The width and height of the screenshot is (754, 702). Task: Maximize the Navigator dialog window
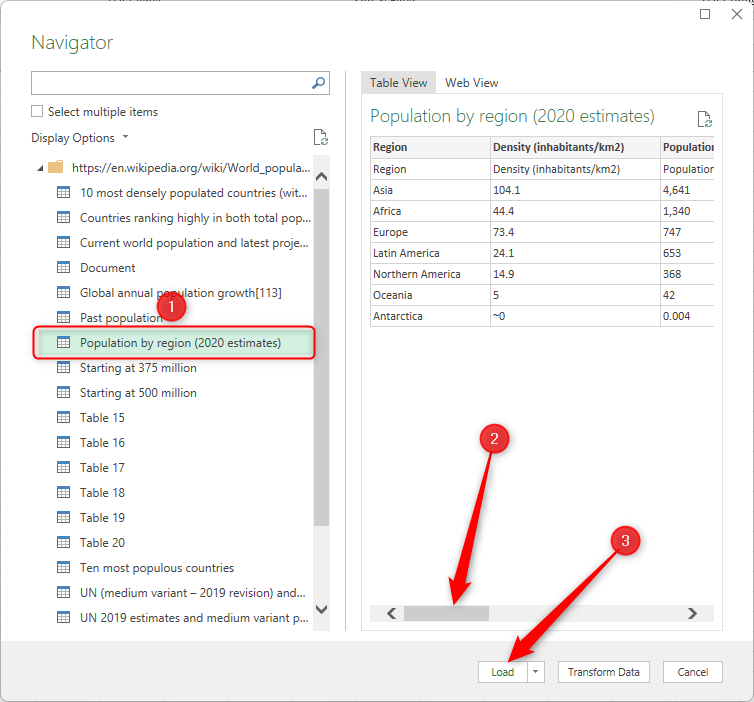tap(704, 14)
